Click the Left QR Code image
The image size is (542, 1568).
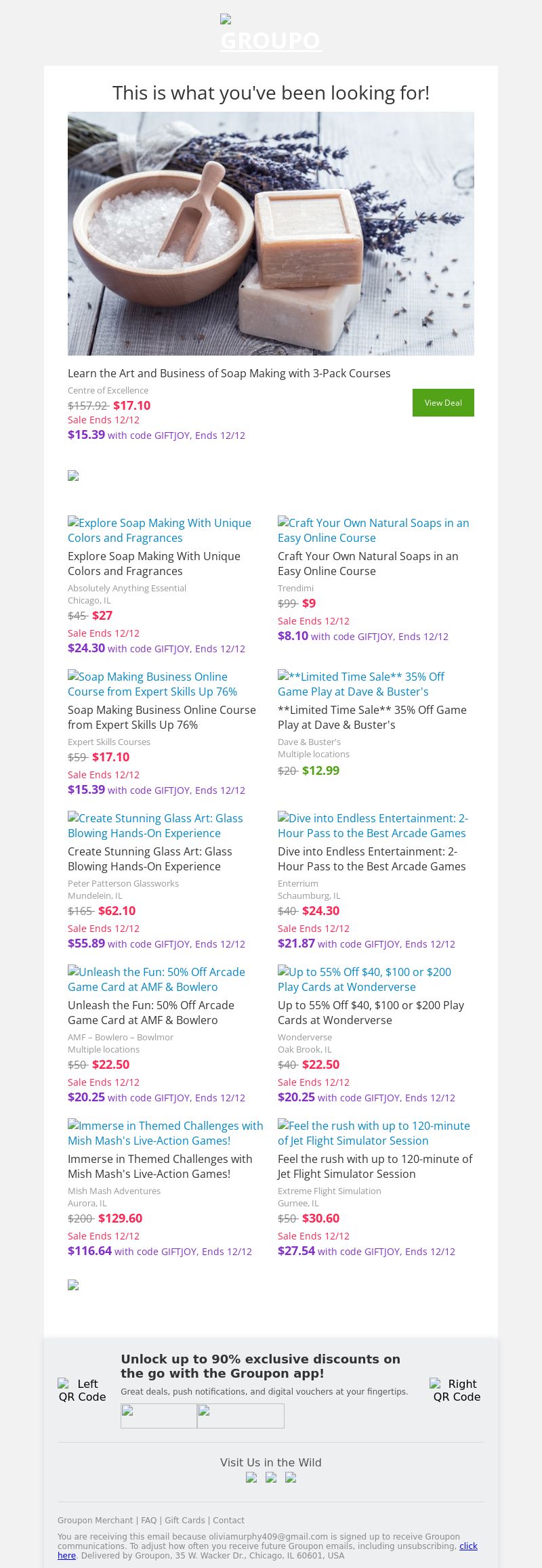tap(83, 1390)
